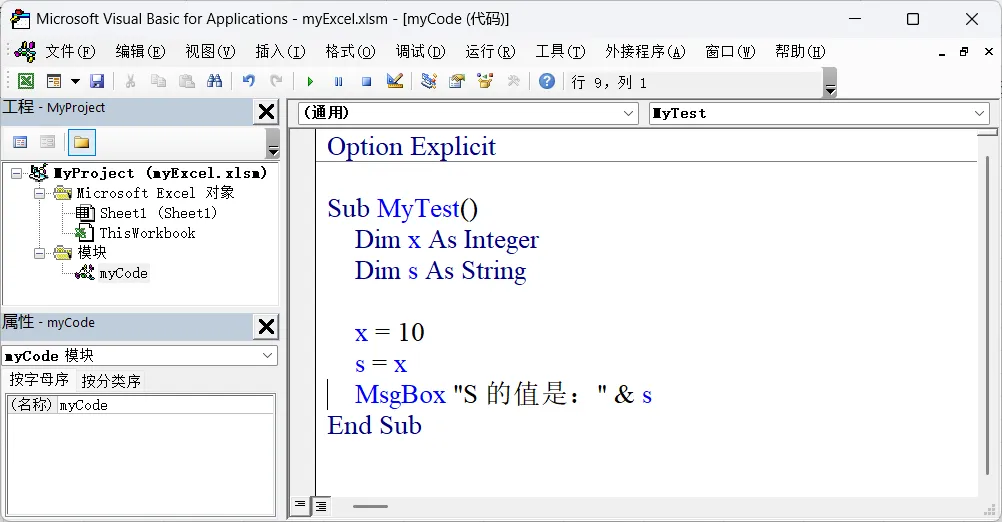This screenshot has width=1002, height=522.
Task: Undo the last edit
Action: pos(249,81)
